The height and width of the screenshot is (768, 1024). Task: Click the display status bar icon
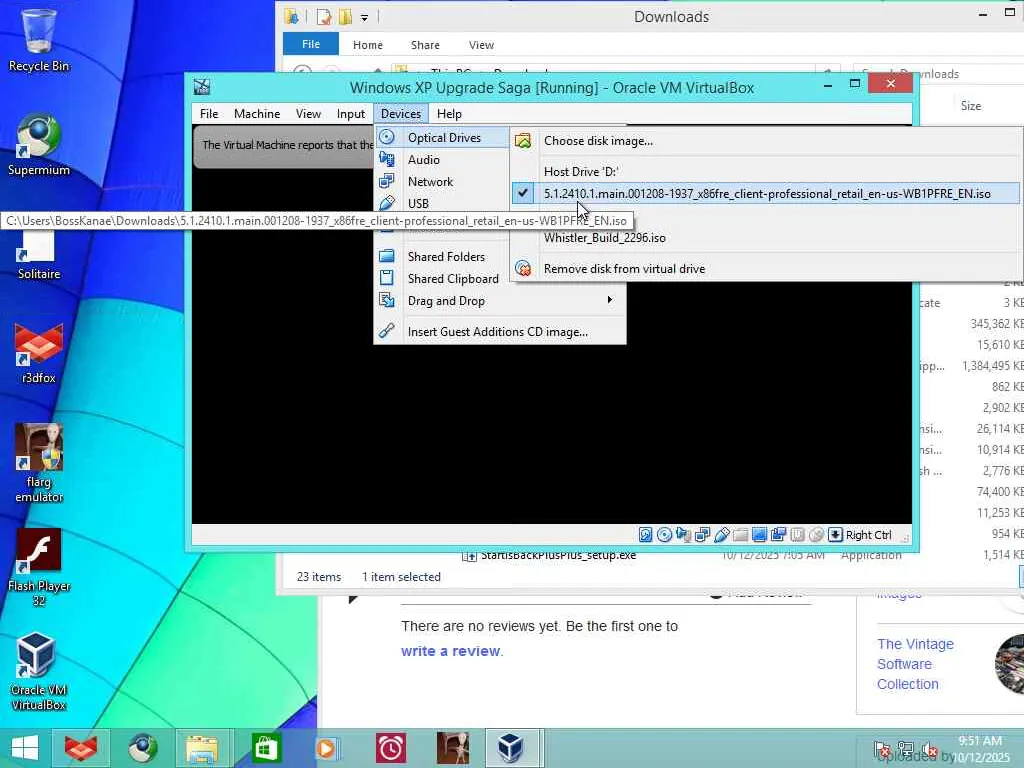coord(760,535)
